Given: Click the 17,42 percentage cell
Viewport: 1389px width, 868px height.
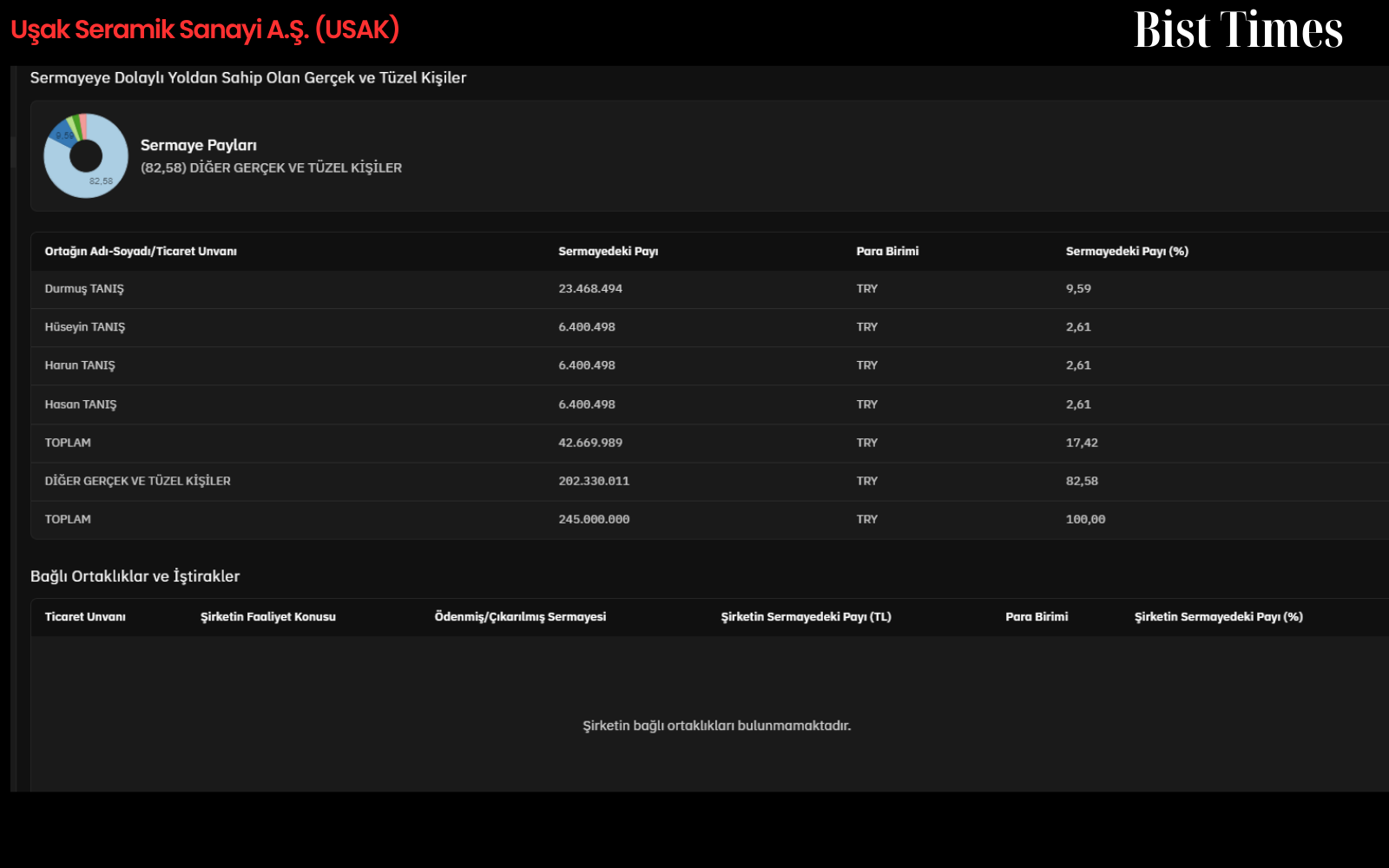Looking at the screenshot, I should [x=1082, y=443].
